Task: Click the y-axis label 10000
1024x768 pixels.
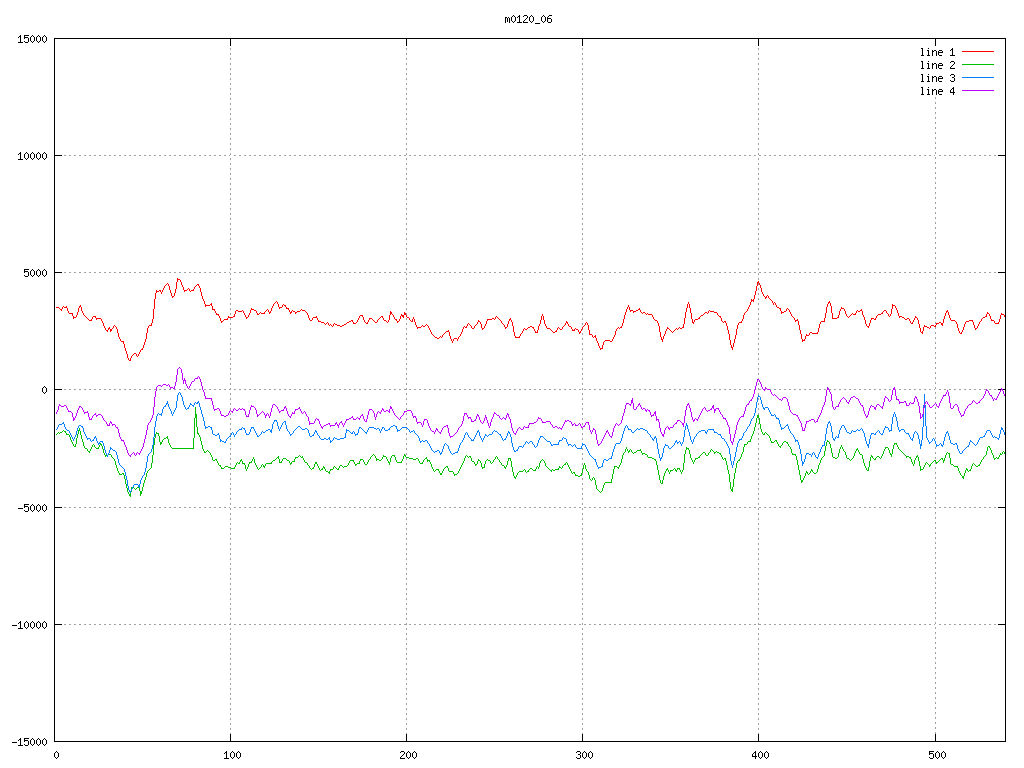Action: point(33,156)
